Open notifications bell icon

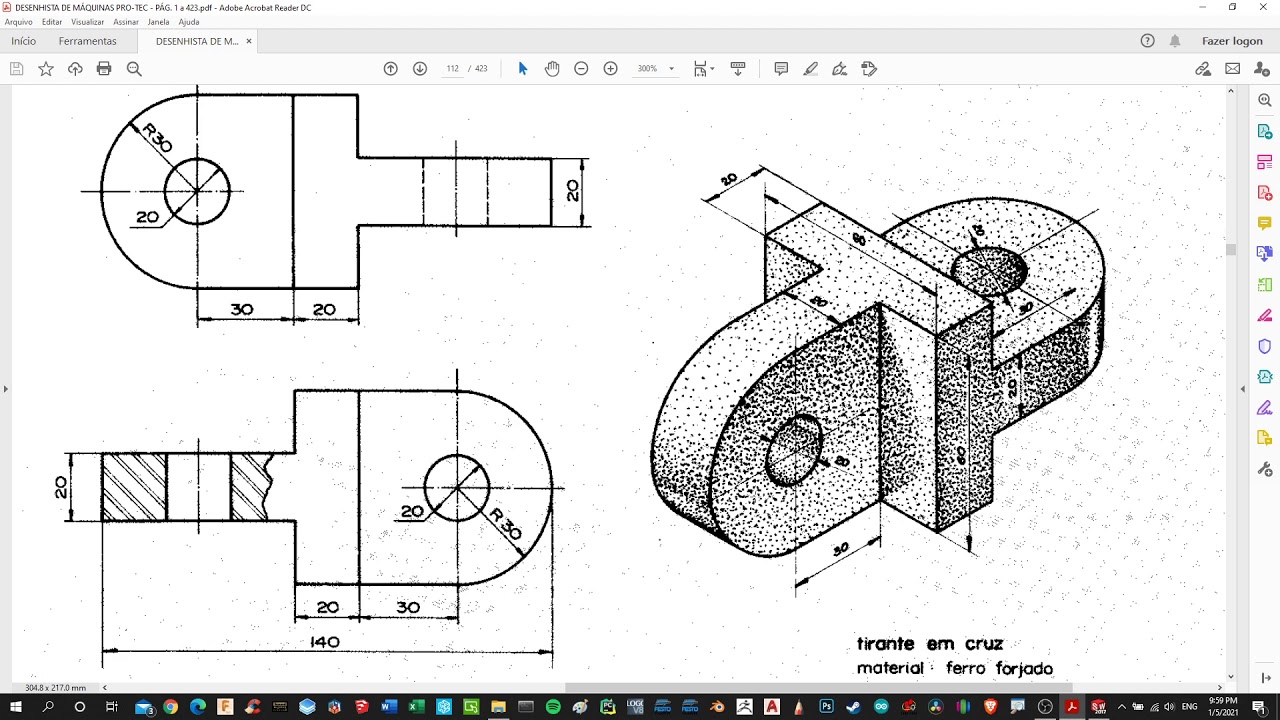(x=1175, y=41)
